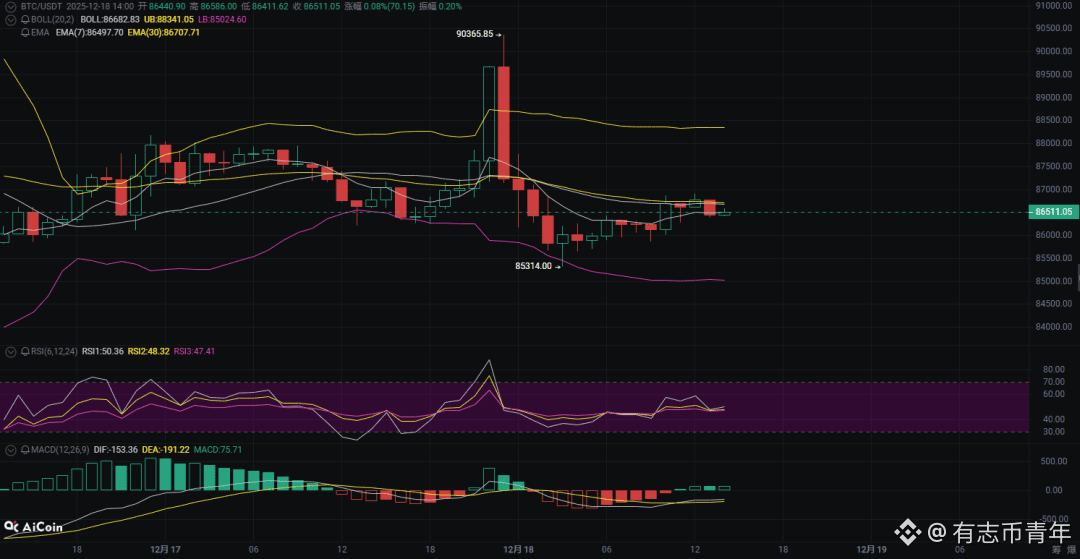
Task: Click the RSI1:50.36 value
Action: 103,352
